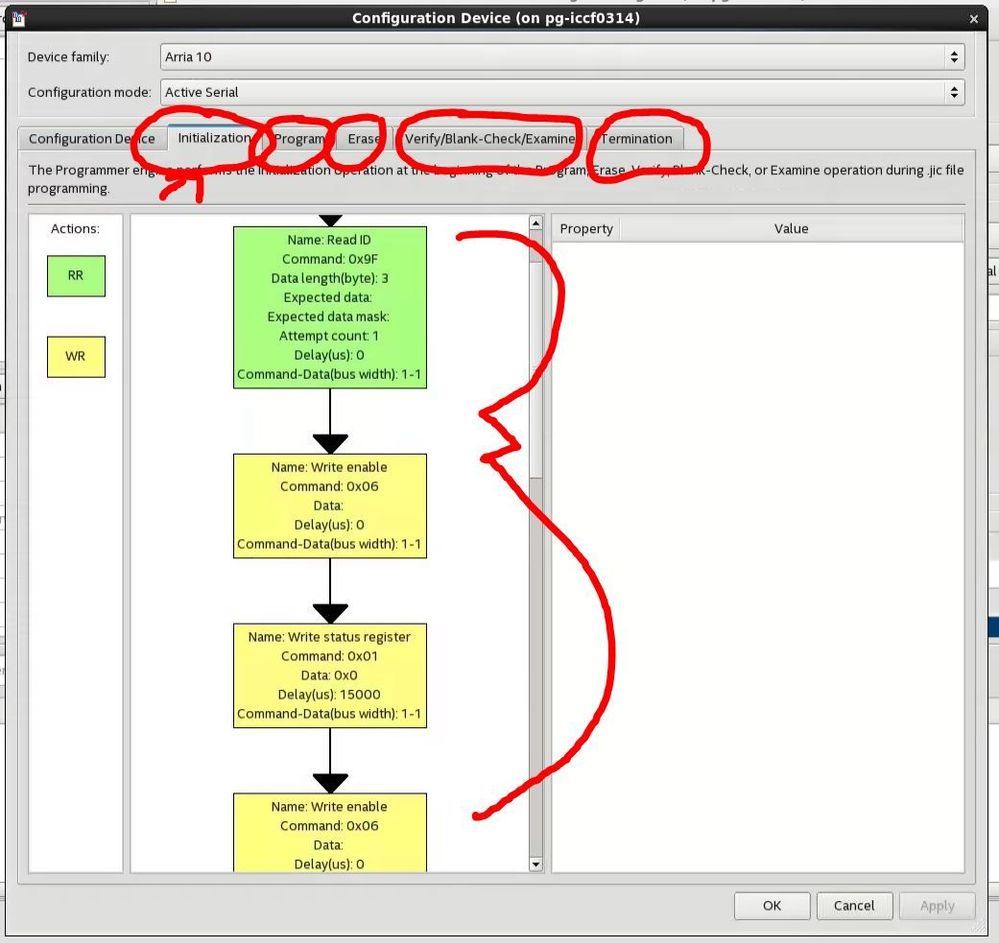Viewport: 999px width, 943px height.
Task: Click the window icon in title bar
Action: pos(18,18)
